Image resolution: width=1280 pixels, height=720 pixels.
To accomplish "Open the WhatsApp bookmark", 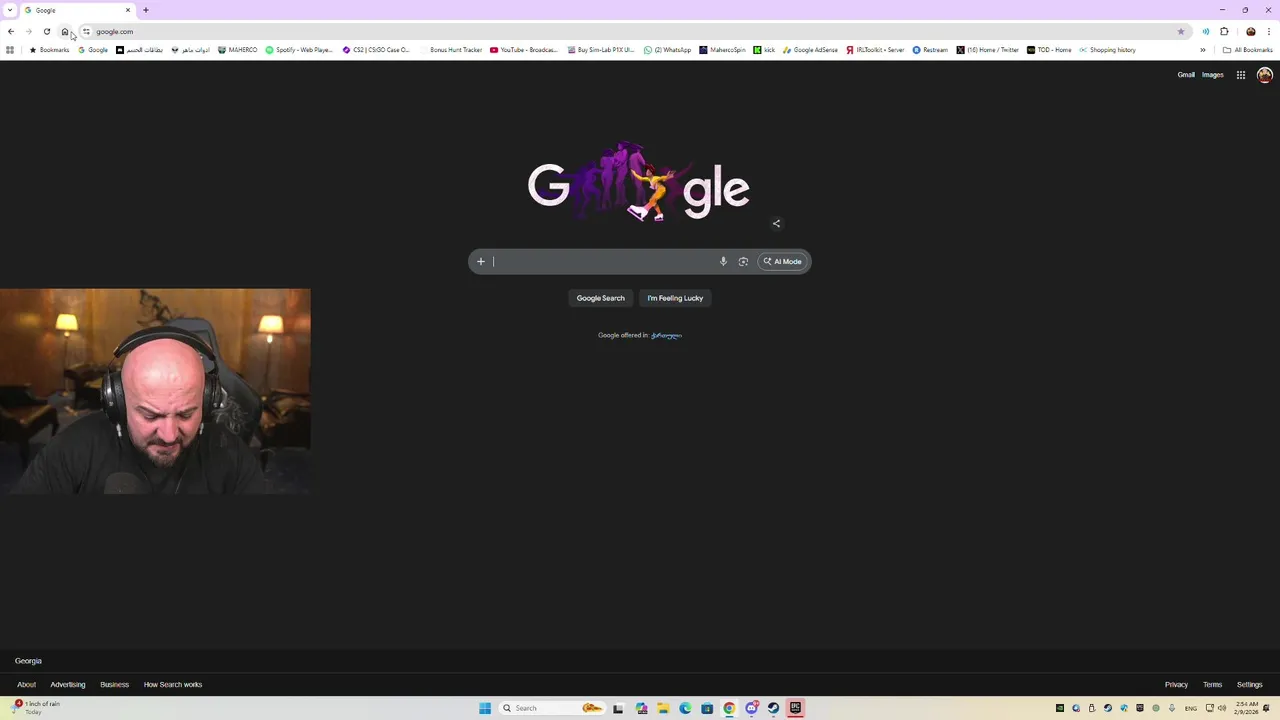I will [668, 50].
